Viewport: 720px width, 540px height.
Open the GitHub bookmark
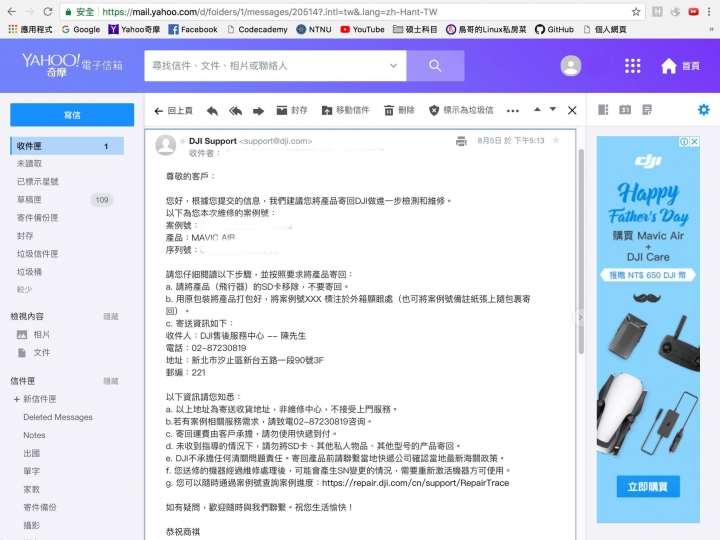click(x=554, y=29)
